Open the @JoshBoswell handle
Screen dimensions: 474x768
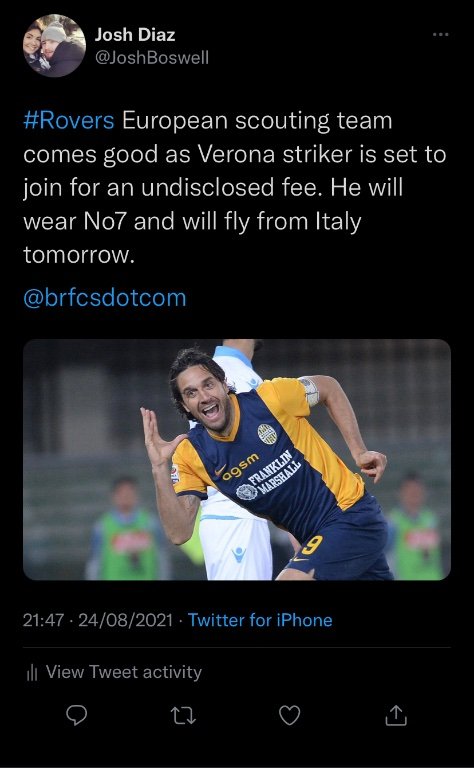pyautogui.click(x=152, y=57)
